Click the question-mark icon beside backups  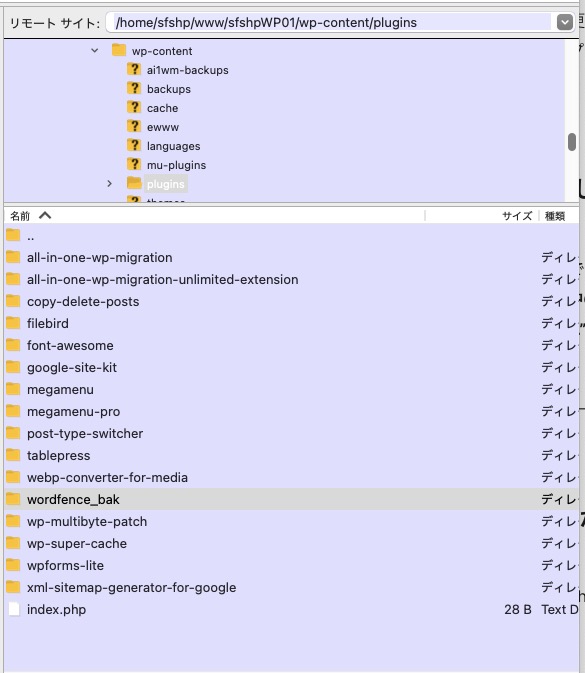[134, 88]
